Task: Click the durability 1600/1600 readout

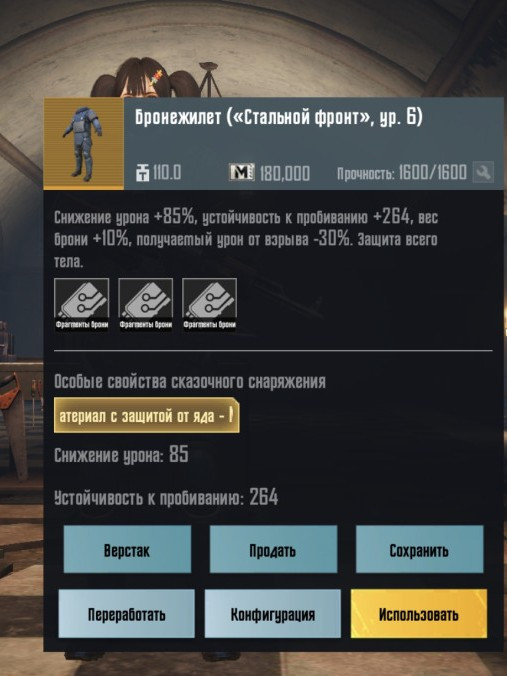Action: (x=402, y=173)
